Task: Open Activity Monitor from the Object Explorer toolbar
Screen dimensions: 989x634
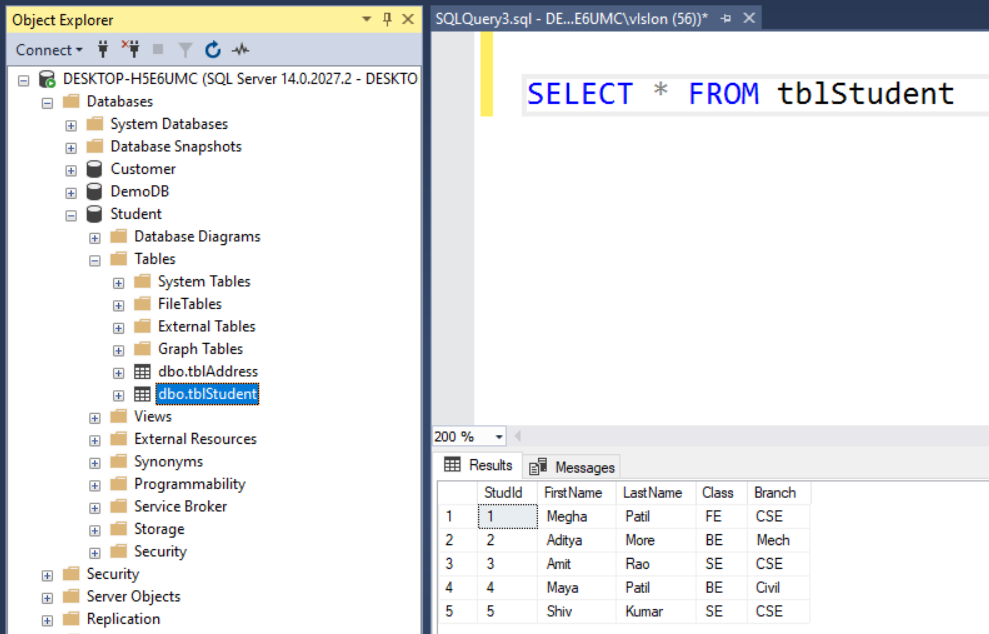Action: pyautogui.click(x=240, y=50)
